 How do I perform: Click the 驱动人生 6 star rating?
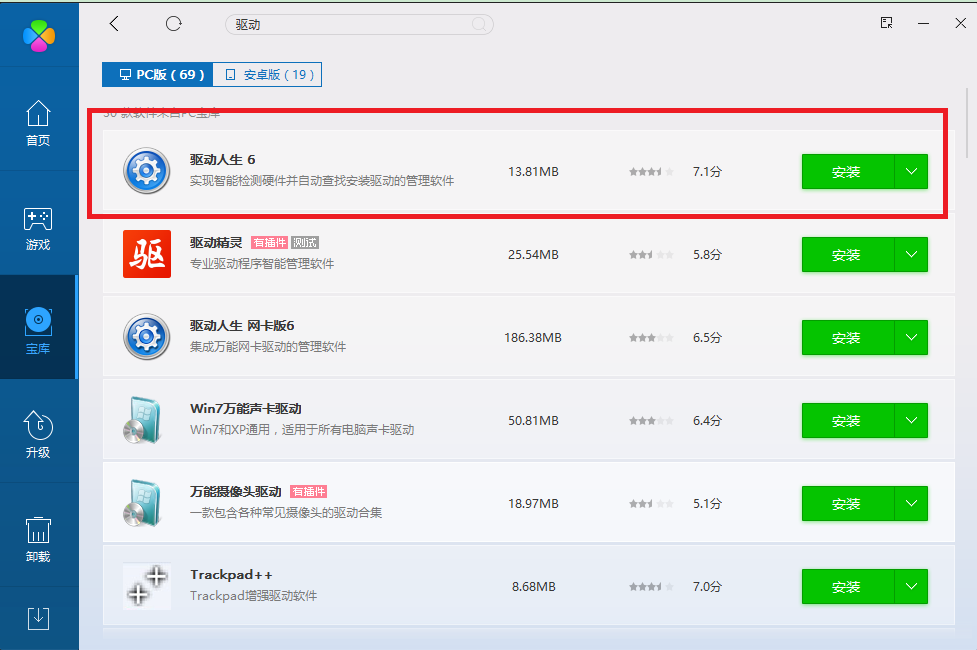click(x=651, y=171)
